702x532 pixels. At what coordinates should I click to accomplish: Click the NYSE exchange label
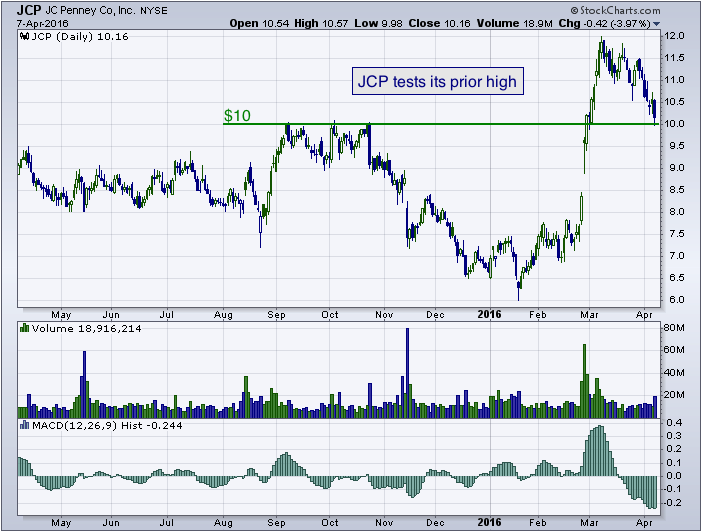154,11
